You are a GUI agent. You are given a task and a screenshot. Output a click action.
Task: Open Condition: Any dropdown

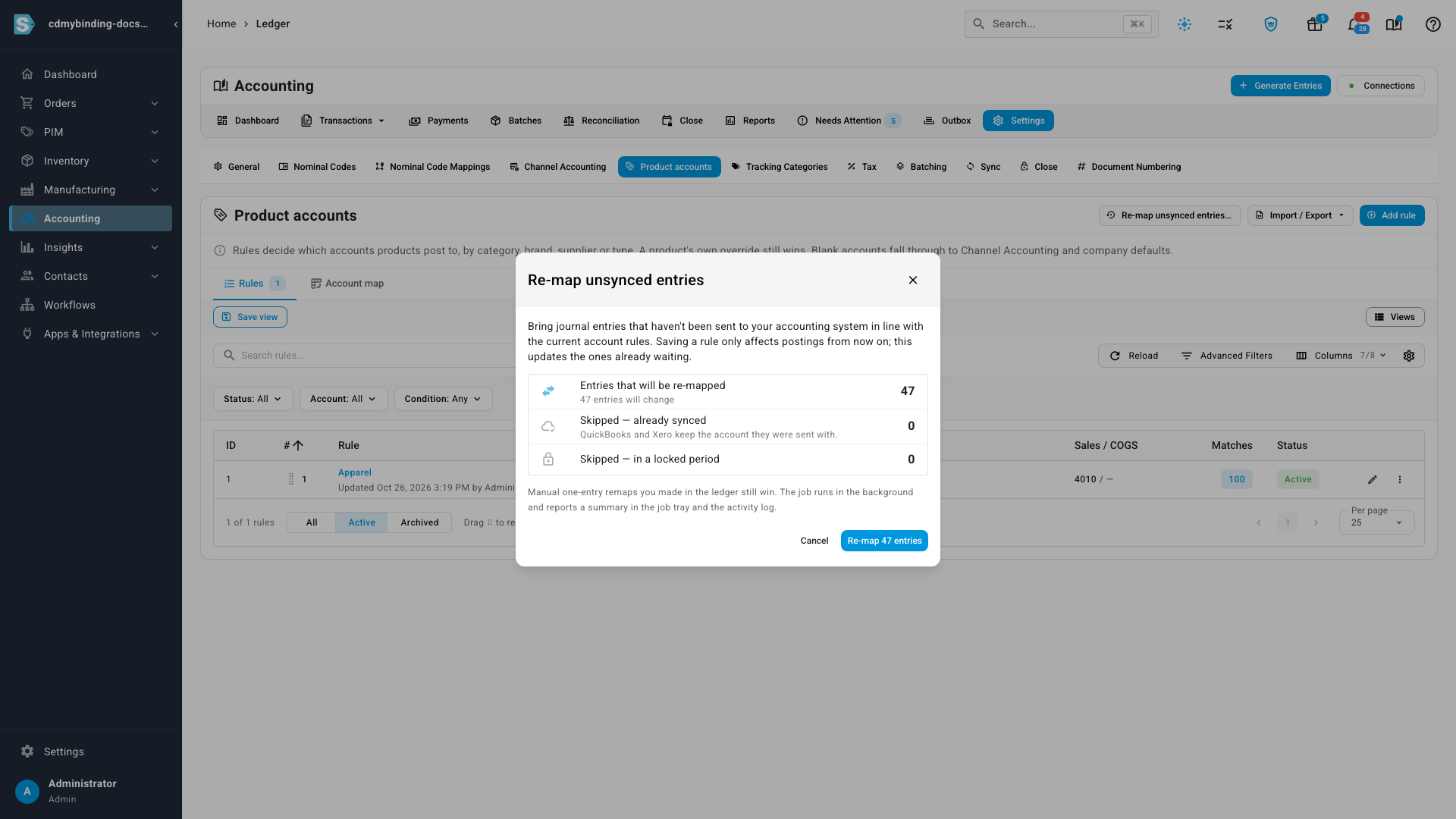coord(444,399)
